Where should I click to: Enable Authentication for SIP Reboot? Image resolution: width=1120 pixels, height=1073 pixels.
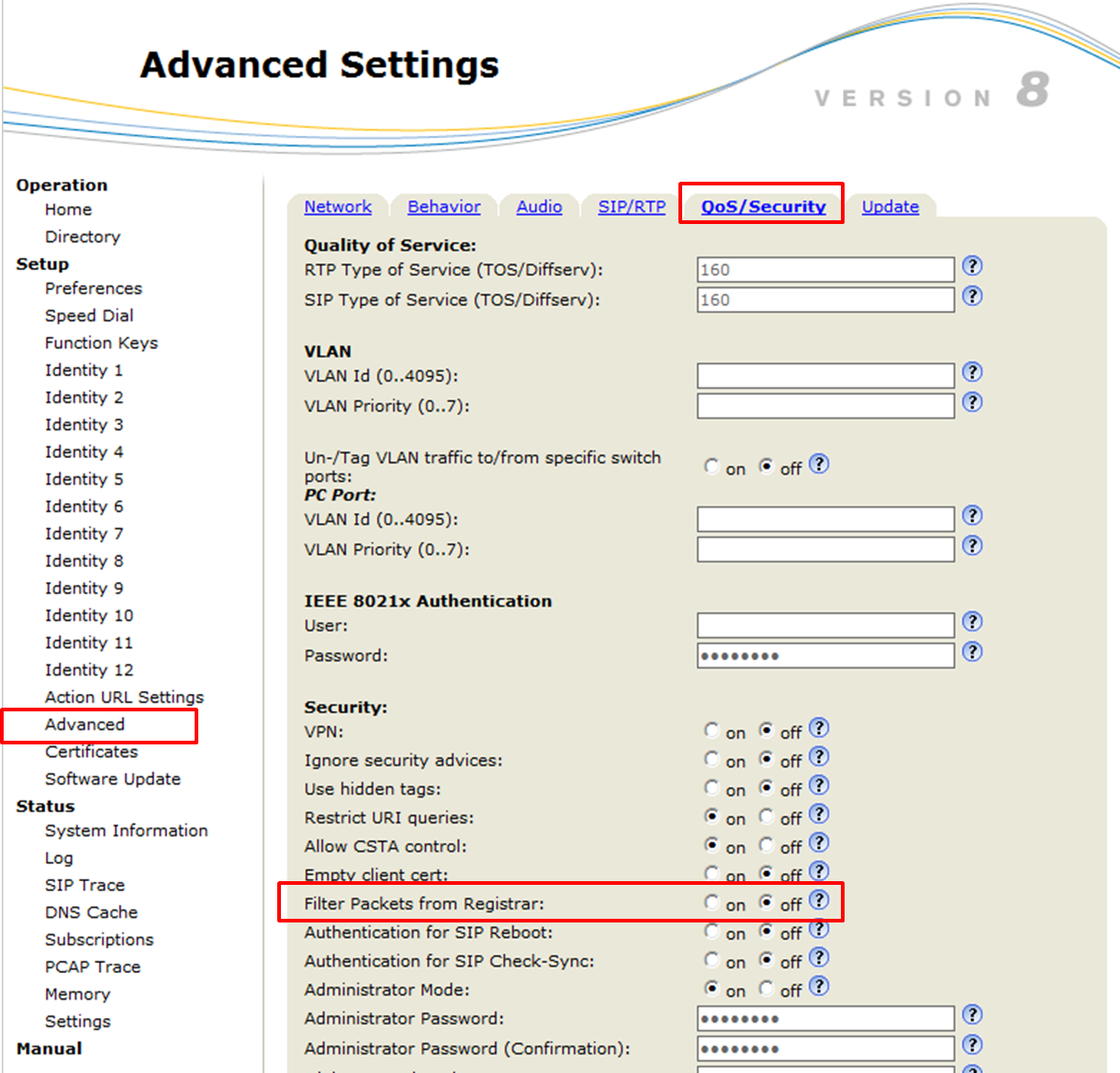pyautogui.click(x=711, y=931)
